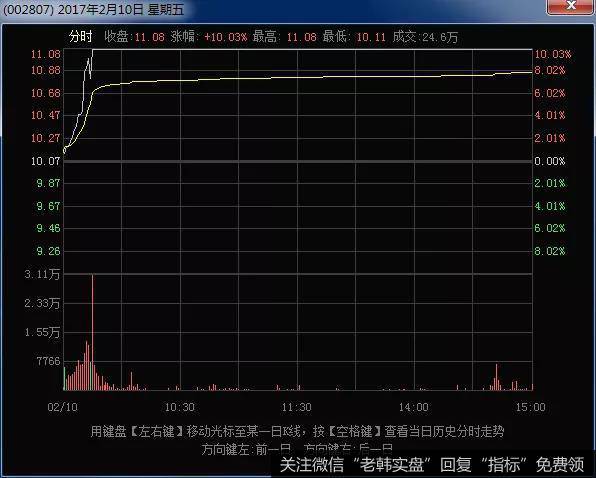Select the 0.00% right axis label

(x=550, y=161)
